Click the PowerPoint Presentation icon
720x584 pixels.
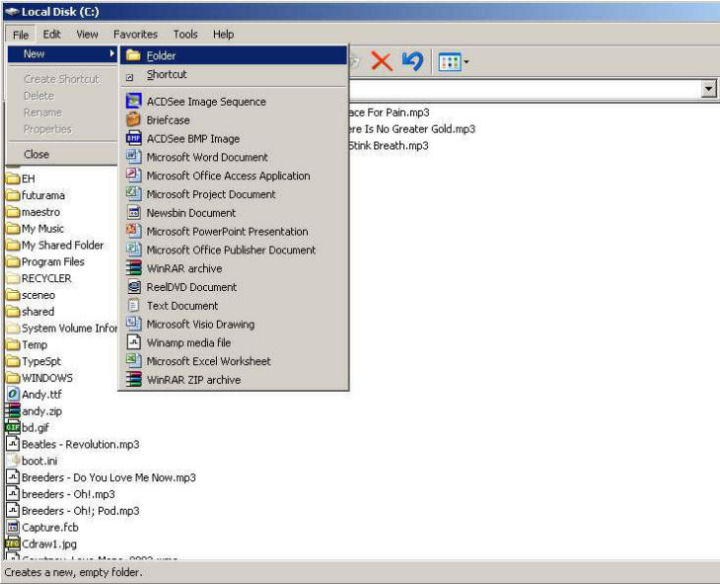pyautogui.click(x=134, y=230)
